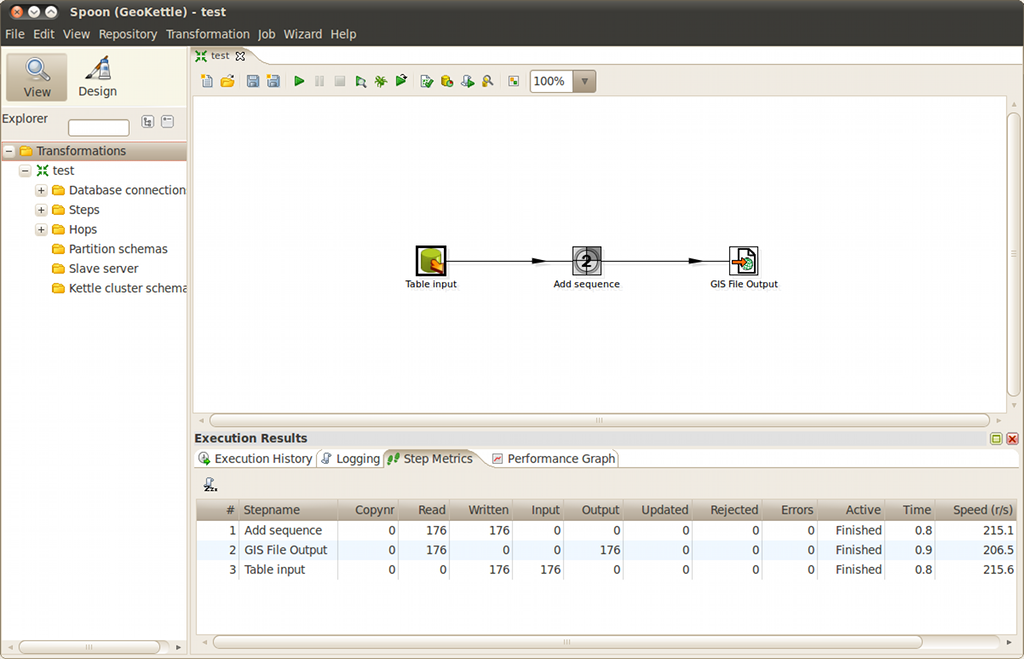
Task: Switch to View perspective
Action: [37, 77]
